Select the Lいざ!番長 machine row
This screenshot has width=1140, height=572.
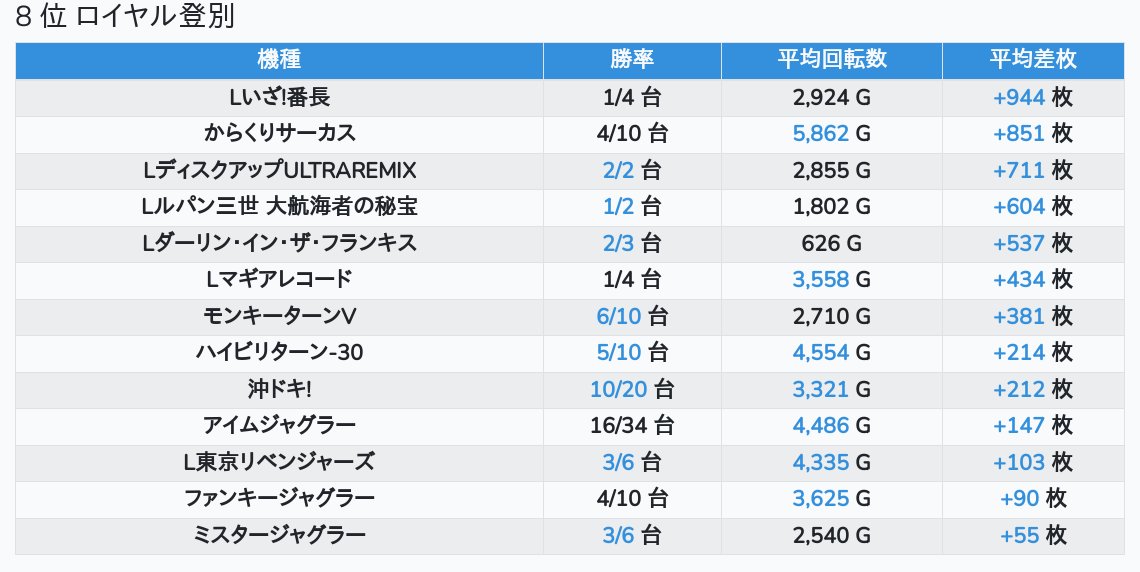point(279,97)
